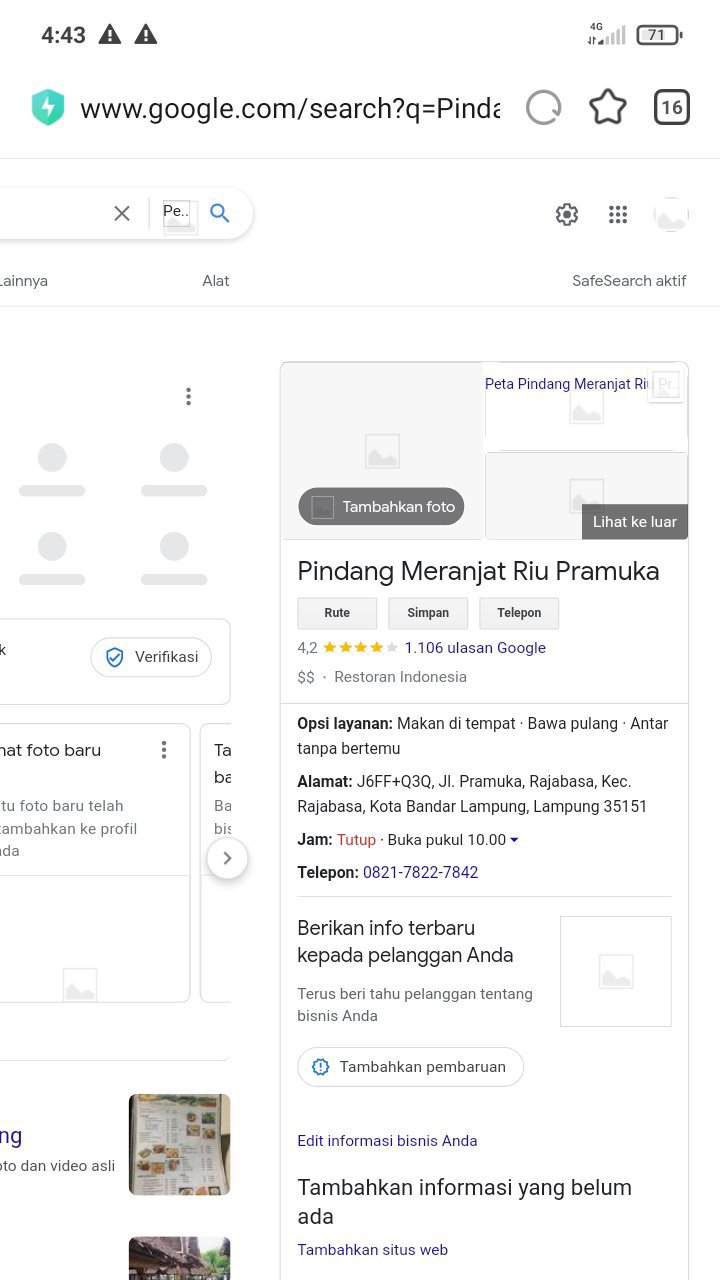Tap the blue search magnifier icon
This screenshot has height=1280, width=720.
click(220, 213)
